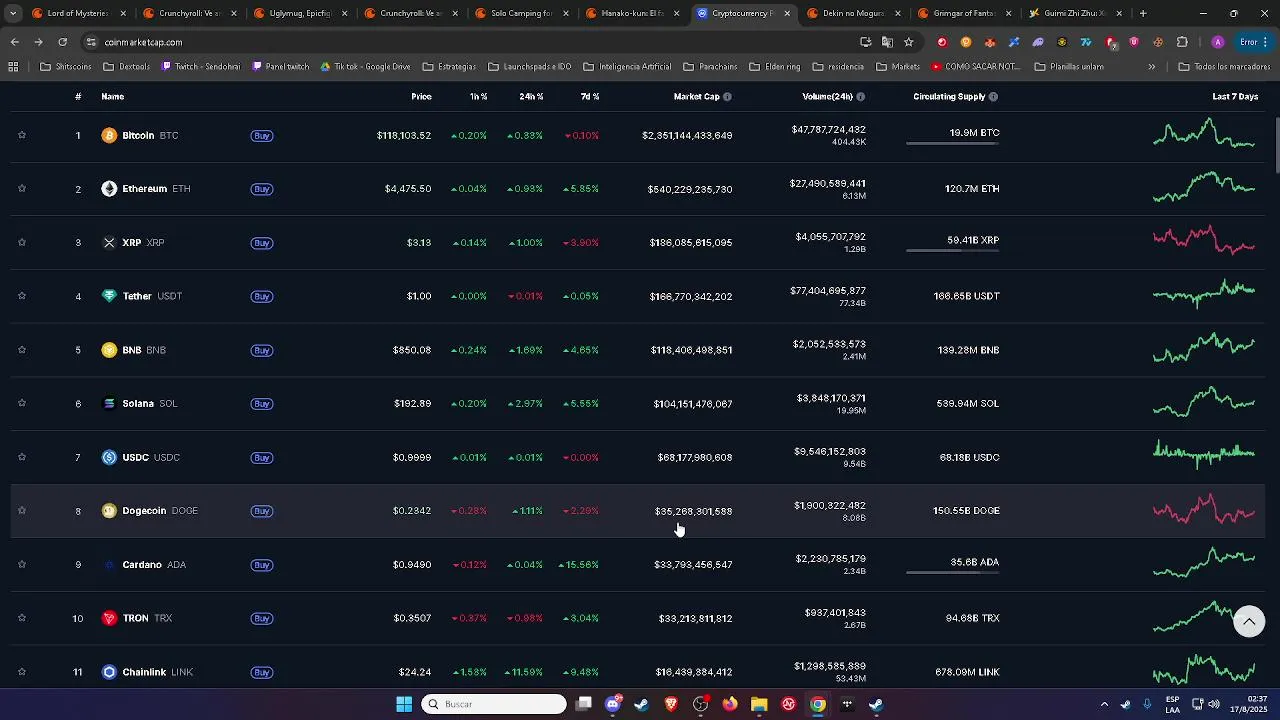
Task: Click the USDC coin logo
Action: pos(109,457)
